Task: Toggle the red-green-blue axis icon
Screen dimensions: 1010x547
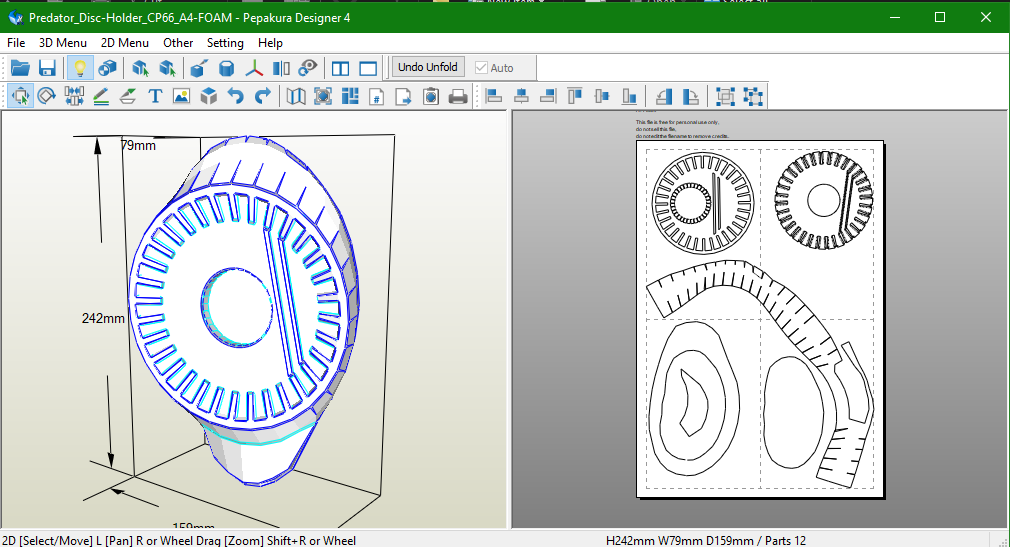Action: point(254,68)
